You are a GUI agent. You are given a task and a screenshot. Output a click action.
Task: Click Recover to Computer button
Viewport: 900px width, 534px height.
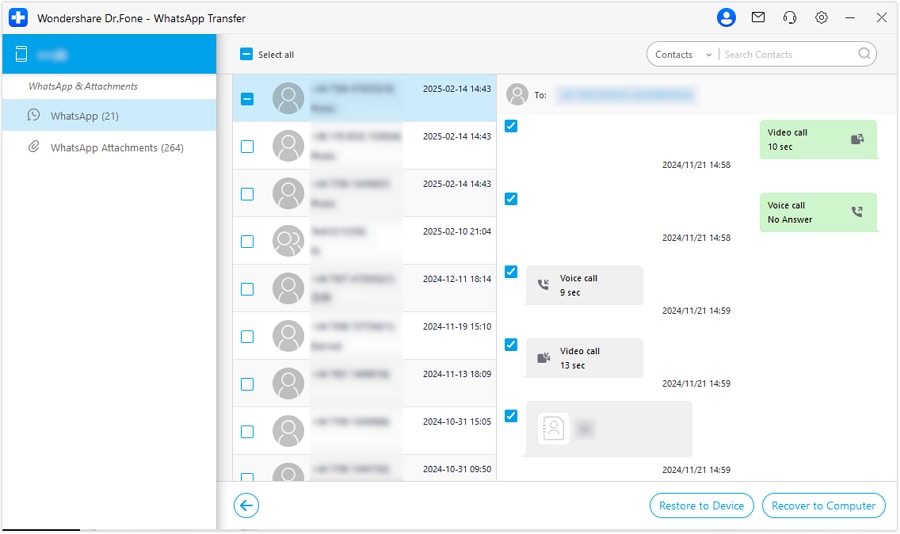click(x=824, y=506)
